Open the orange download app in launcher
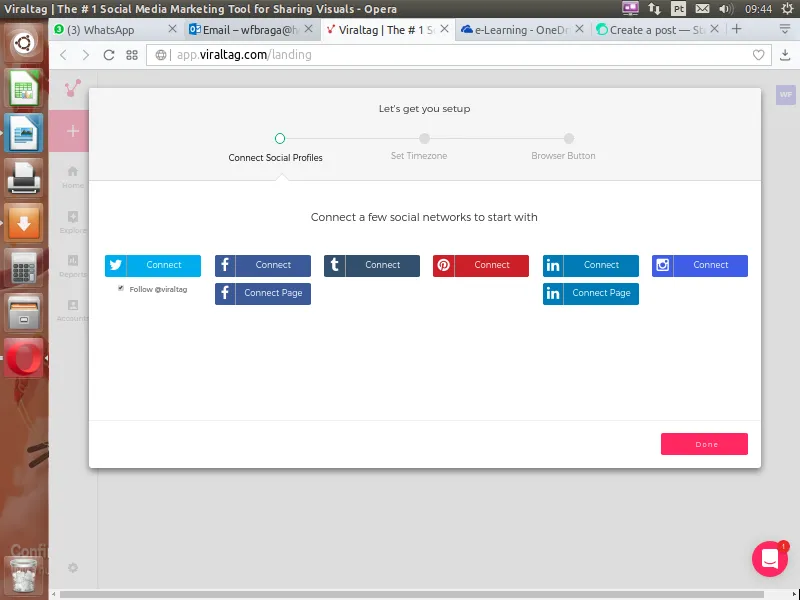The height and width of the screenshot is (600, 800). (23, 222)
